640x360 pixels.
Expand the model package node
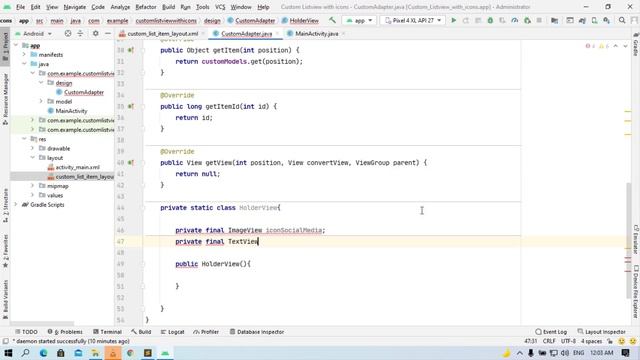[x=41, y=102]
